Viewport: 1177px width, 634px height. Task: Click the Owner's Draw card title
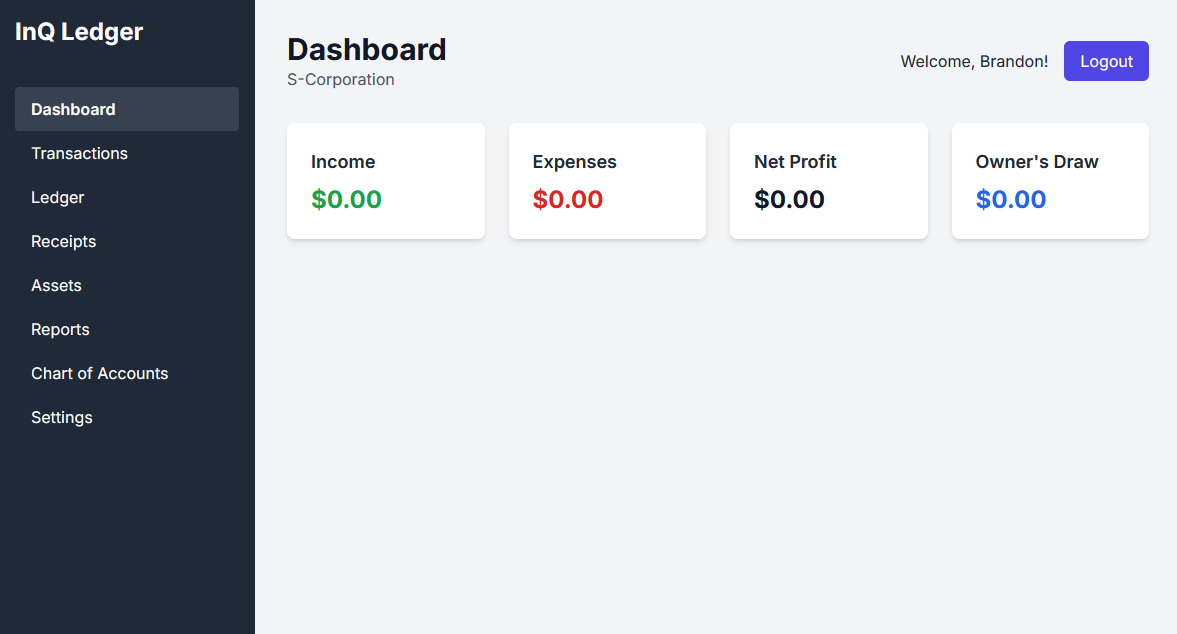coord(1037,162)
